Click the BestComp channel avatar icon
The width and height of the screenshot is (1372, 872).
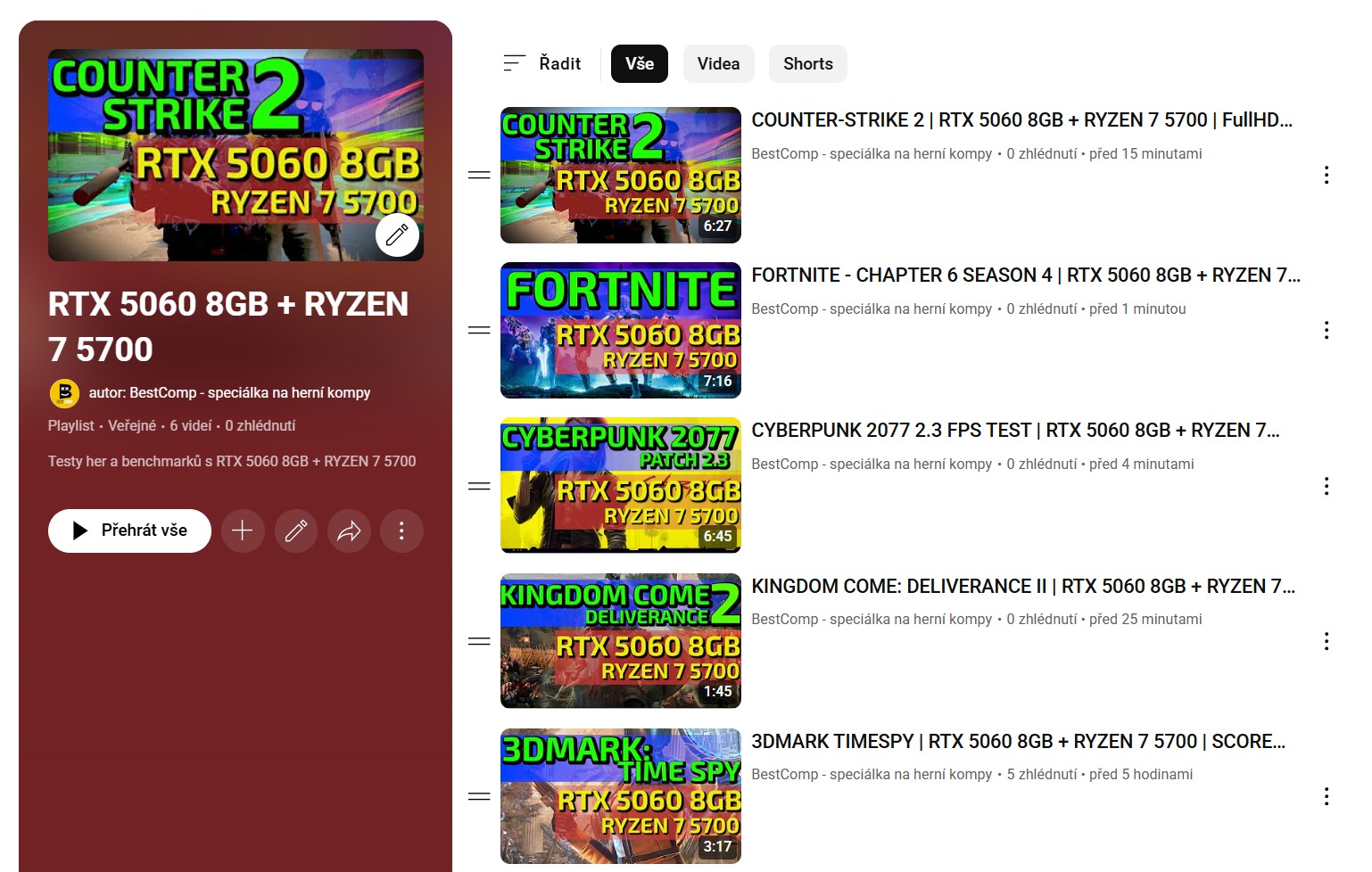coord(64,393)
